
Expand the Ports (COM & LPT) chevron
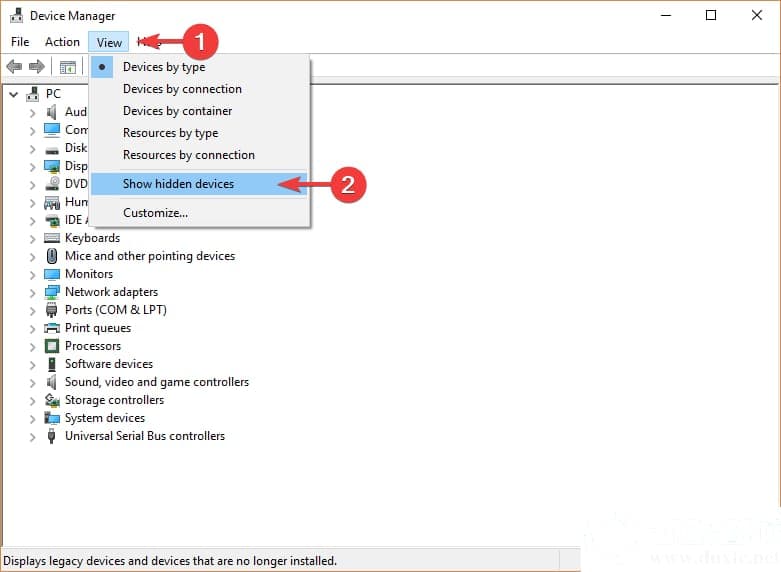[x=32, y=310]
